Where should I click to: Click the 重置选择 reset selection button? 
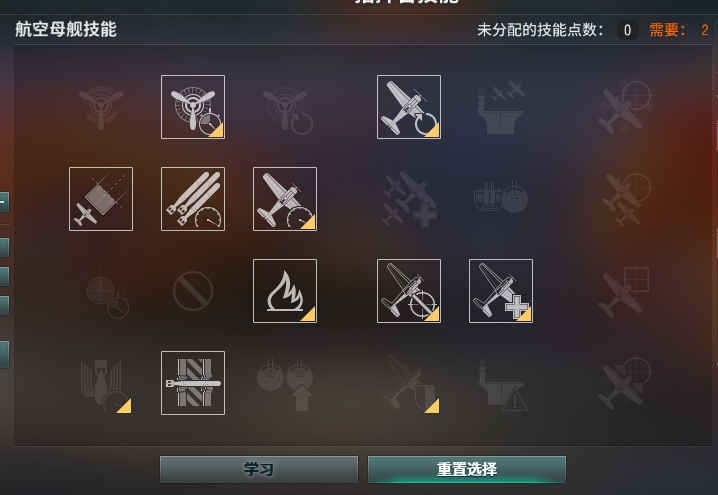pos(467,469)
